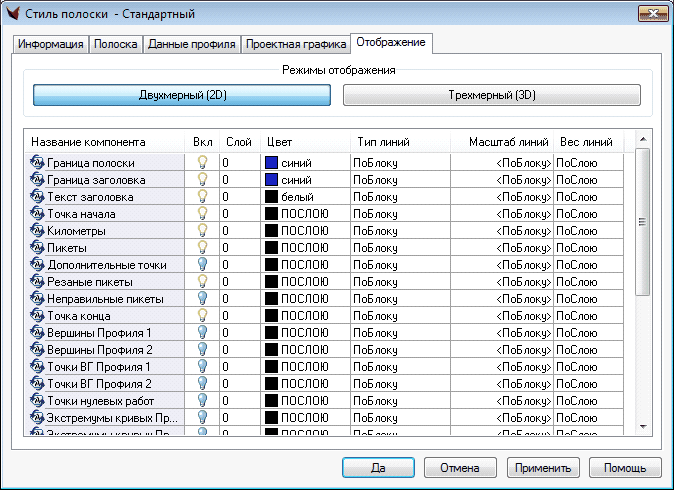Image resolution: width=674 pixels, height=490 pixels.
Task: Click the component icon beside Точка конца
Action: click(38, 316)
